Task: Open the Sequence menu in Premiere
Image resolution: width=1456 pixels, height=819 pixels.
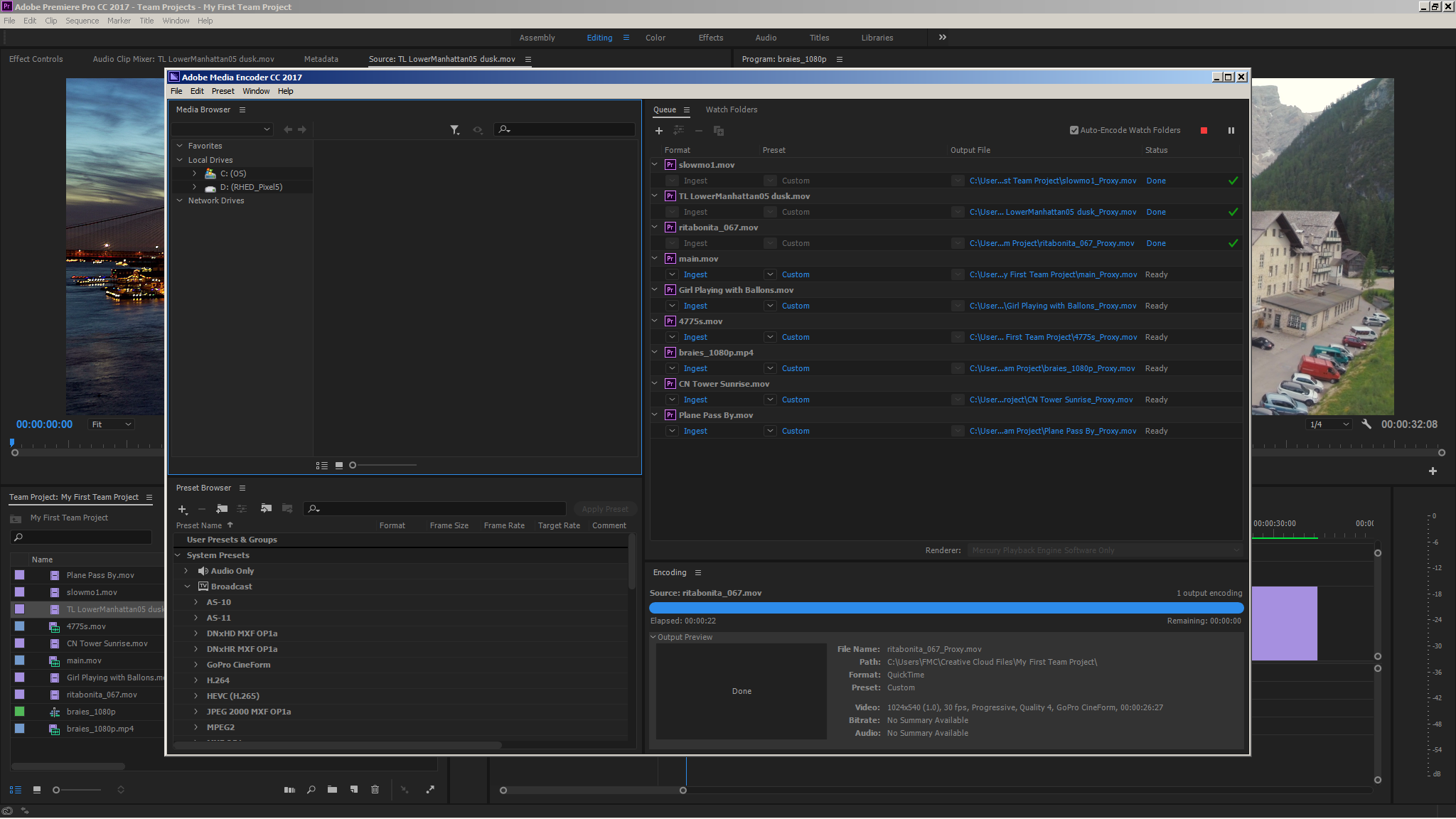Action: pos(82,21)
